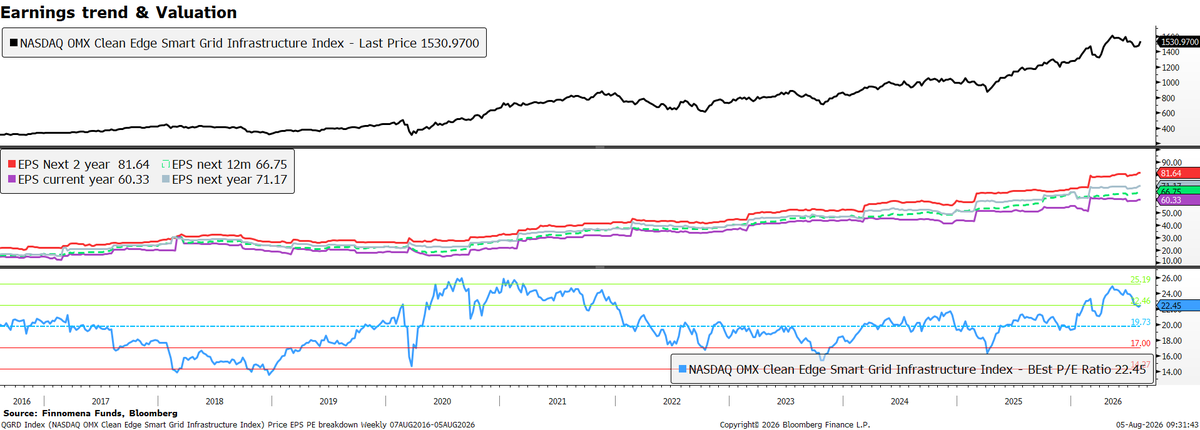Screen dimensions: 1200x430
Task: Click green 66.75 value tag on axis
Action: tap(1180, 190)
